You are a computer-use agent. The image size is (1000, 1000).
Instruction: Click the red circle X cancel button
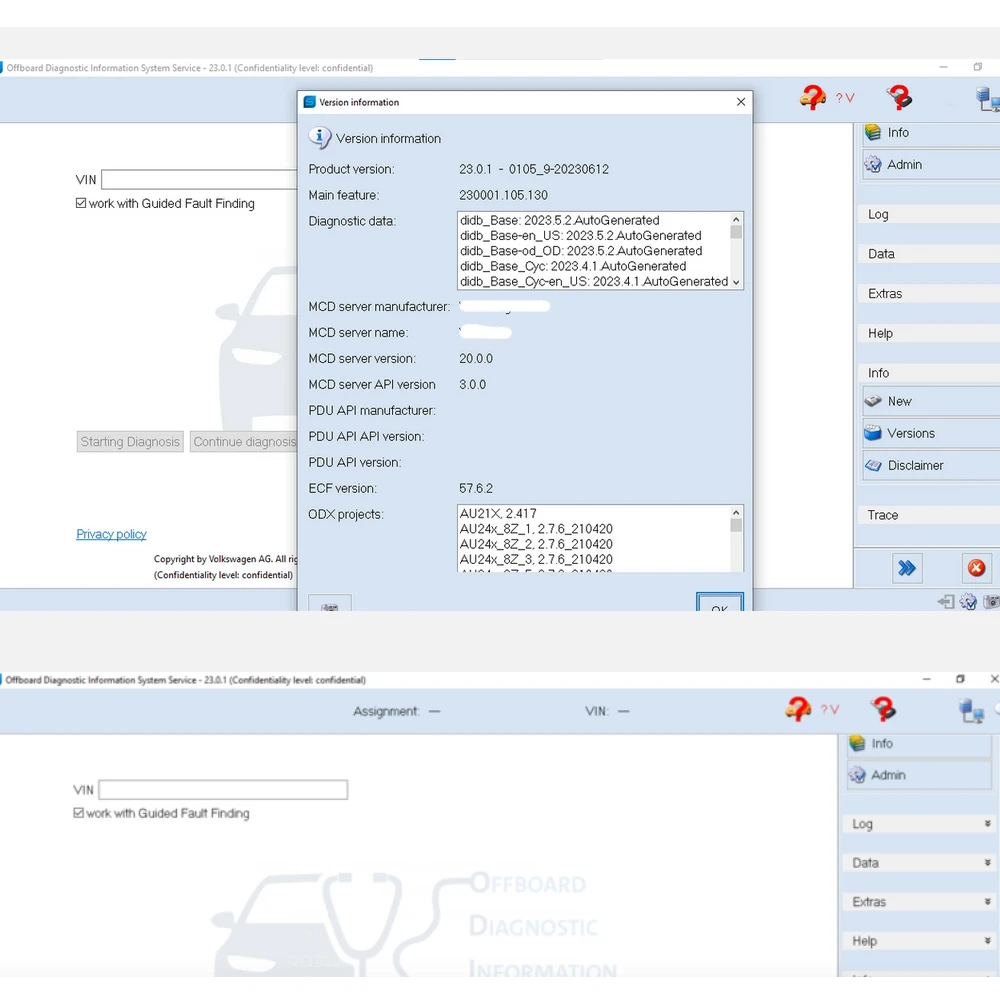coord(976,568)
